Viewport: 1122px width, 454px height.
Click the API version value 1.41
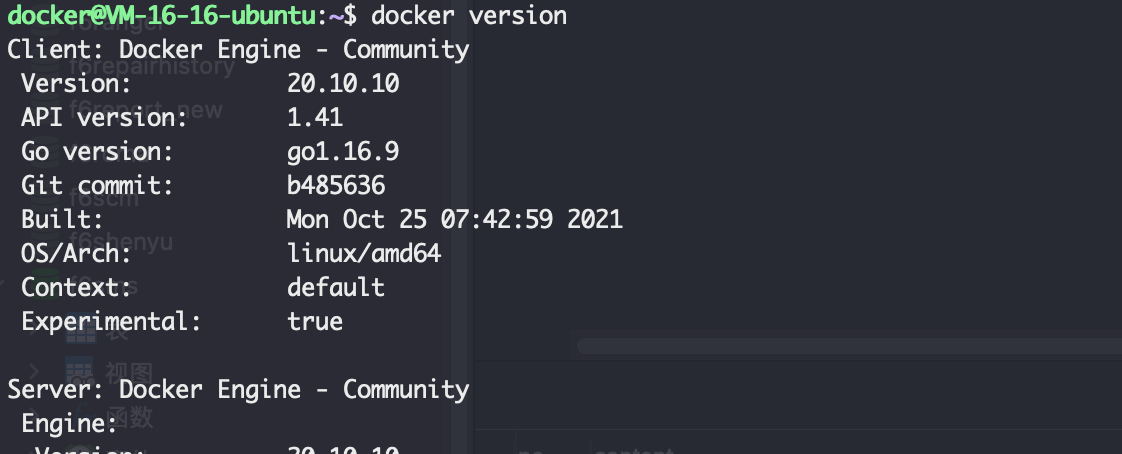click(x=315, y=117)
